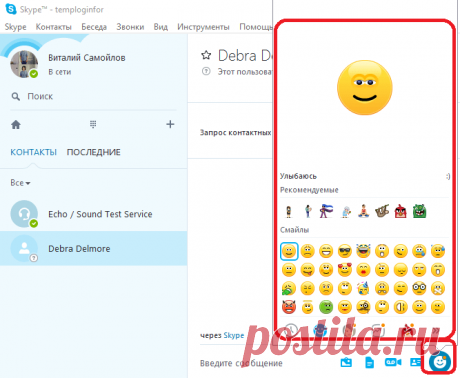Add Debra to favorites with star
Viewport: 460px width, 378px height.
click(206, 55)
